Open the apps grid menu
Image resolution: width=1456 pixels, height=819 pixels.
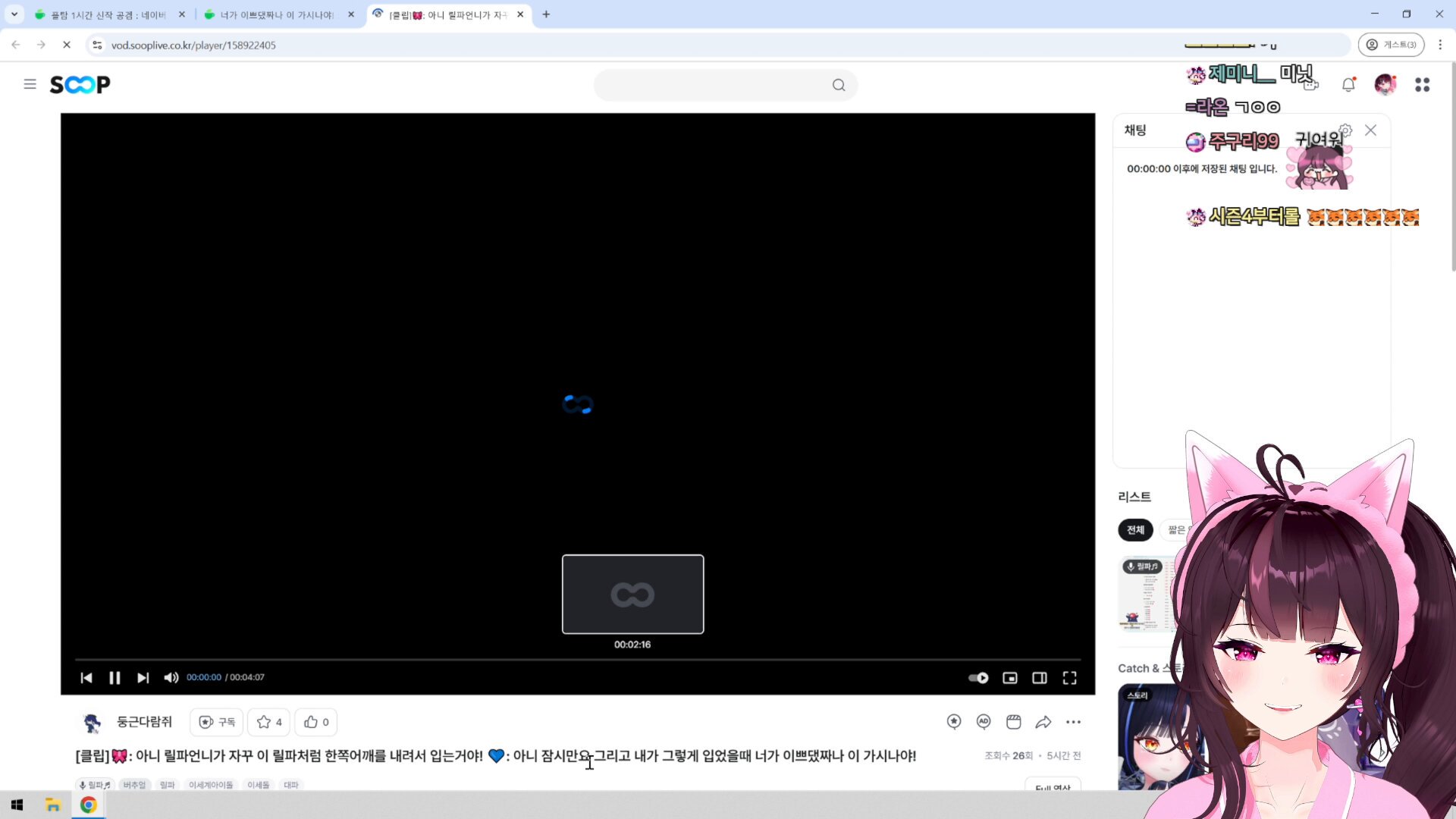[1422, 85]
